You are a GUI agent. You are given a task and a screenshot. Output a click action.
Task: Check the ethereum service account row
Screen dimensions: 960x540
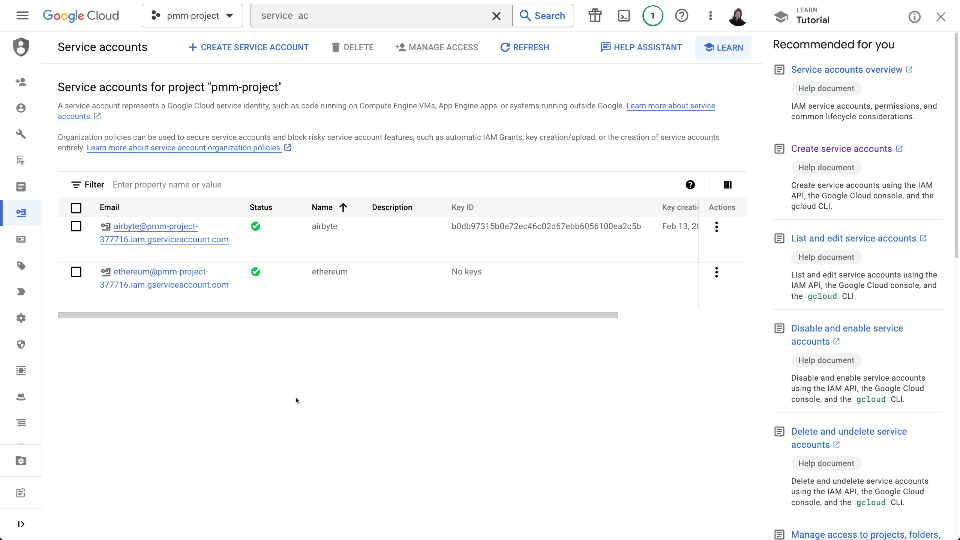pyautogui.click(x=76, y=272)
